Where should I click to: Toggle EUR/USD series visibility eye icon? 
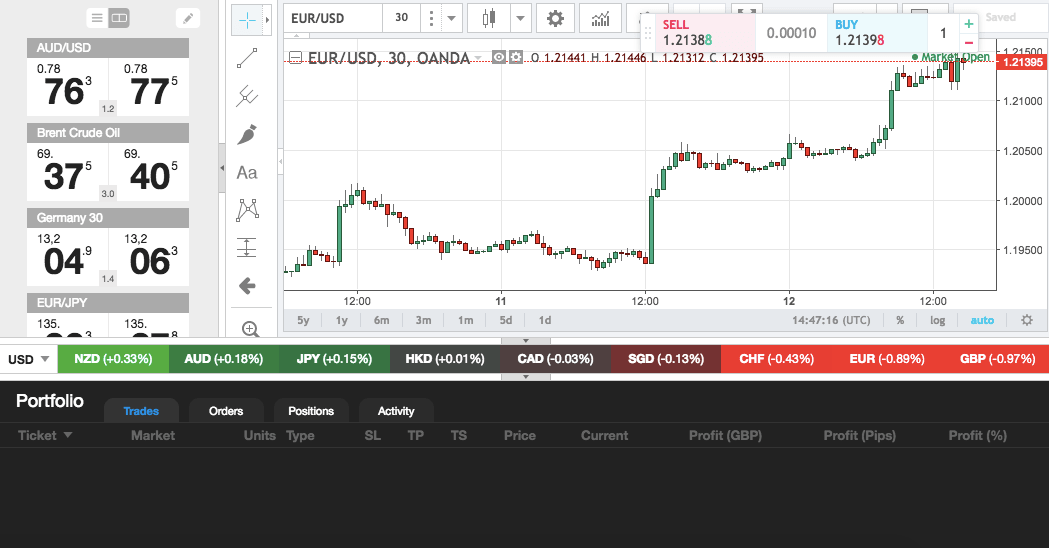pyautogui.click(x=498, y=58)
